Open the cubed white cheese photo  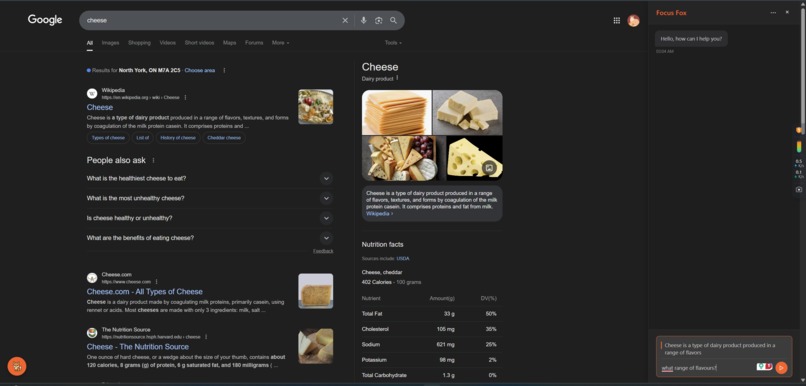(468, 112)
